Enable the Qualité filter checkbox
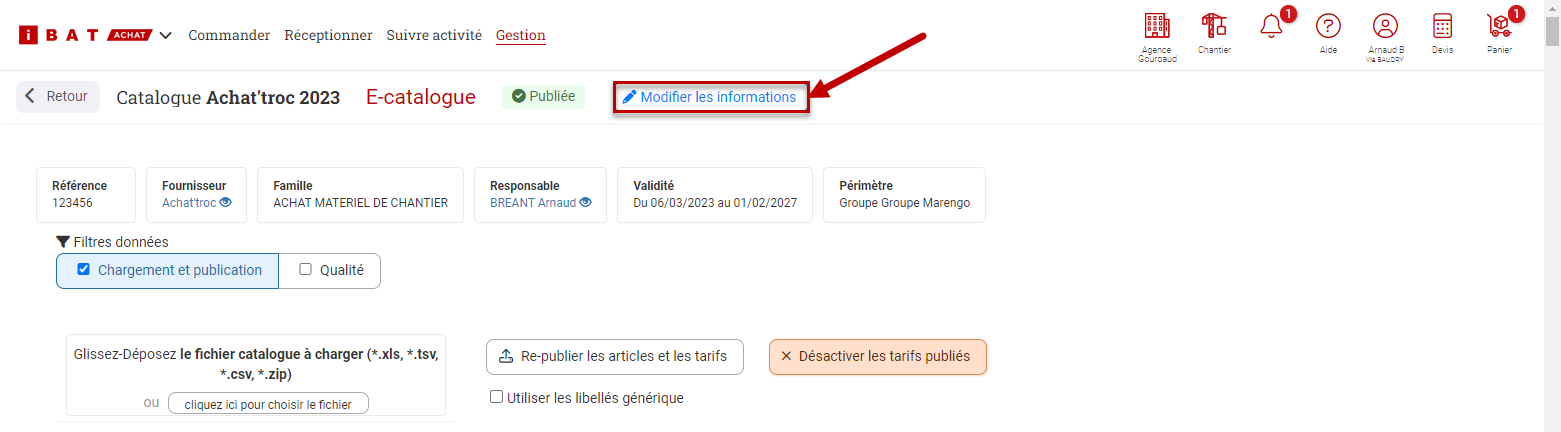1561x432 pixels. click(306, 269)
